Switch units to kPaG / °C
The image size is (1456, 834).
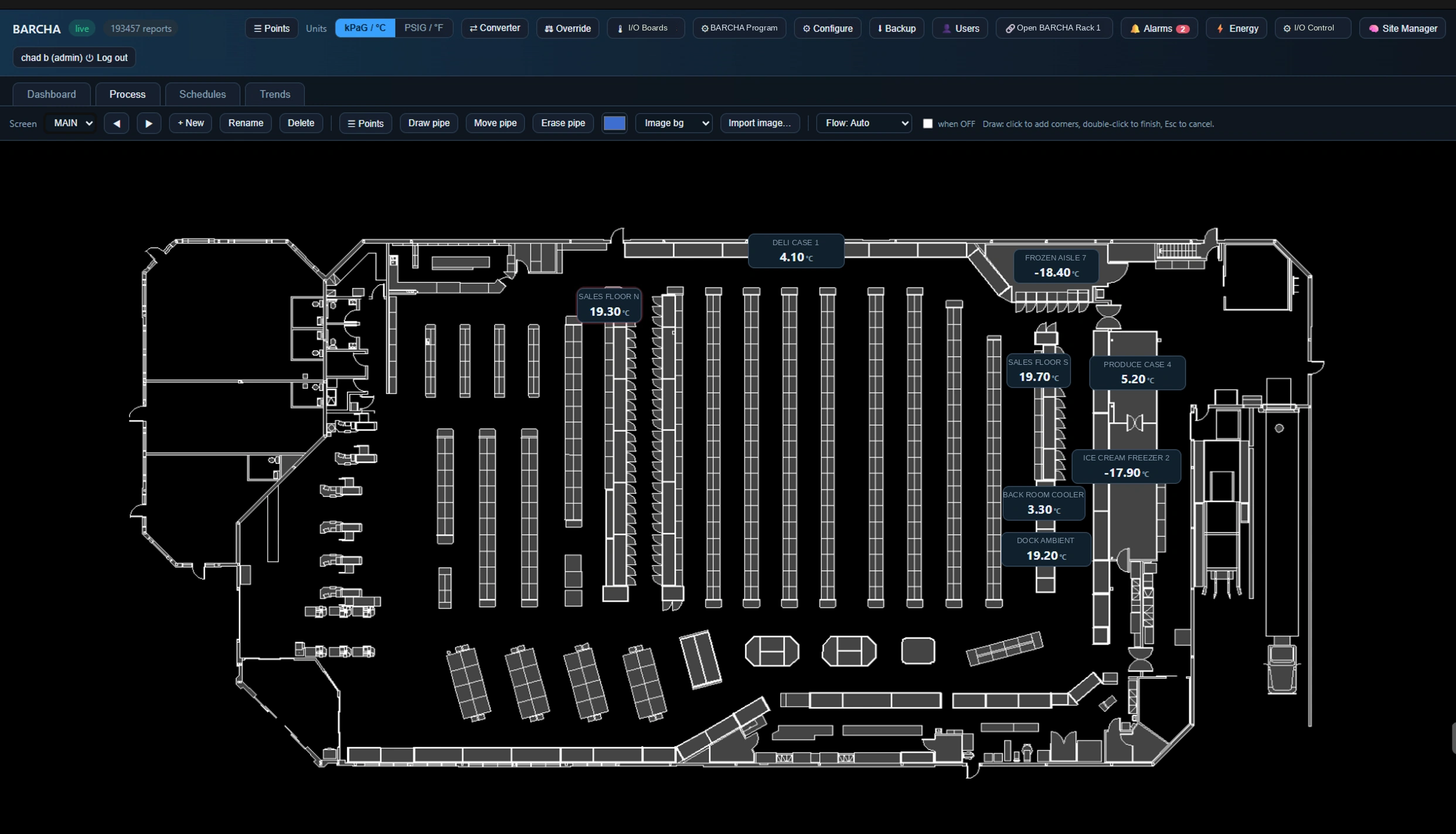pos(365,28)
